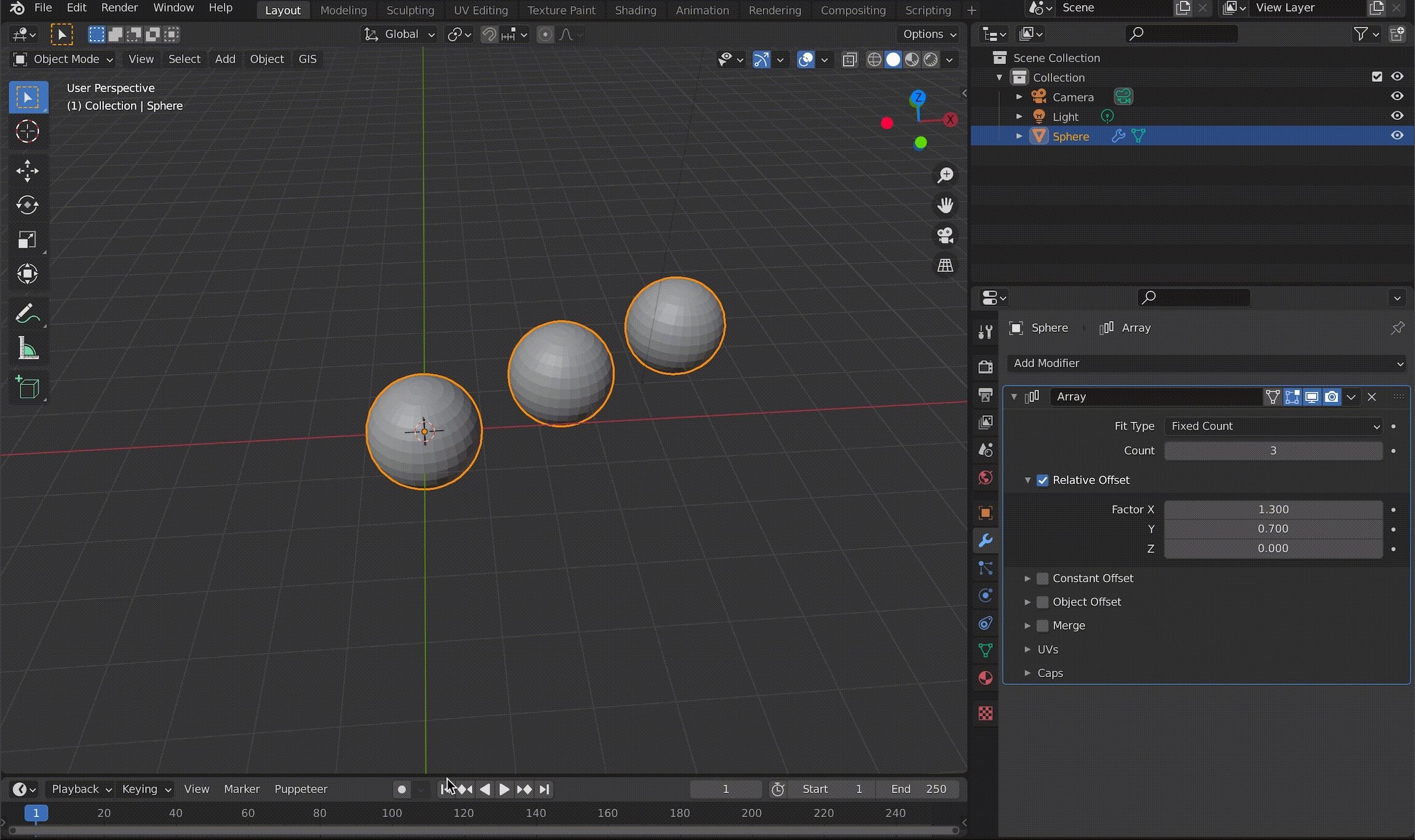Open the Object Constraints properties tab
Image resolution: width=1415 pixels, height=840 pixels.
point(986,623)
